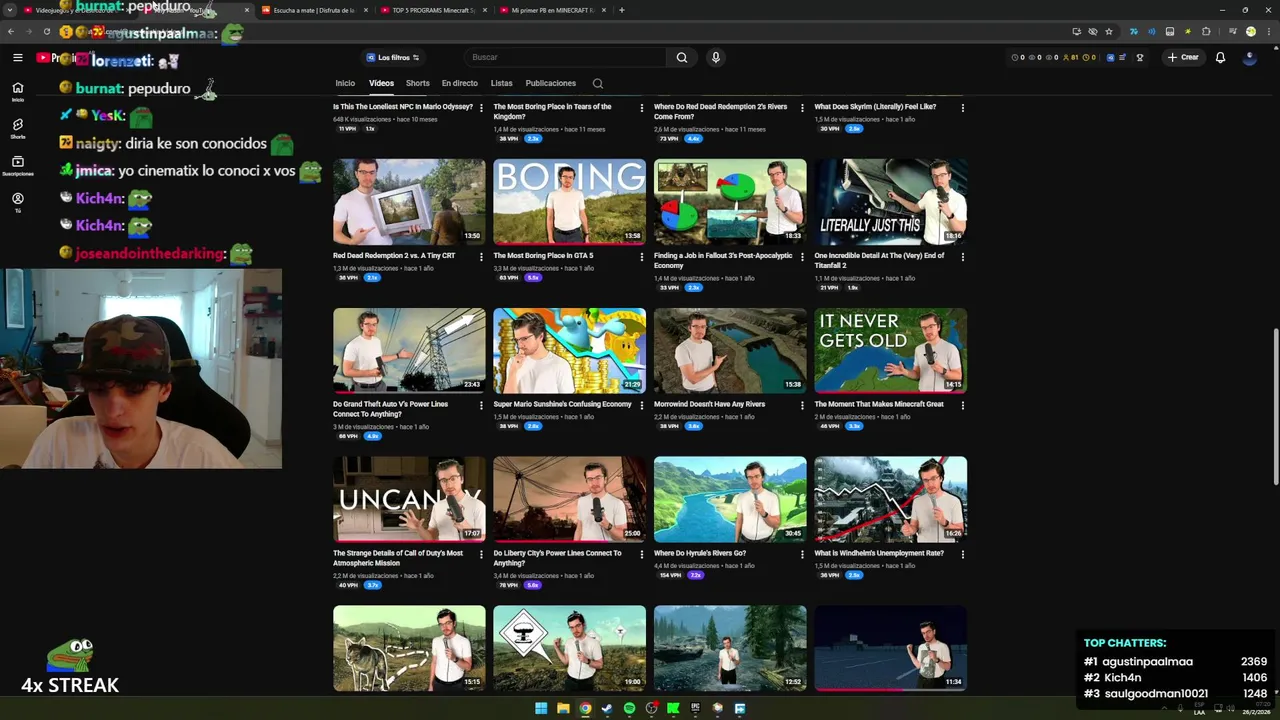Go back to previous page
Viewport: 1280px width, 720px height.
click(x=11, y=32)
